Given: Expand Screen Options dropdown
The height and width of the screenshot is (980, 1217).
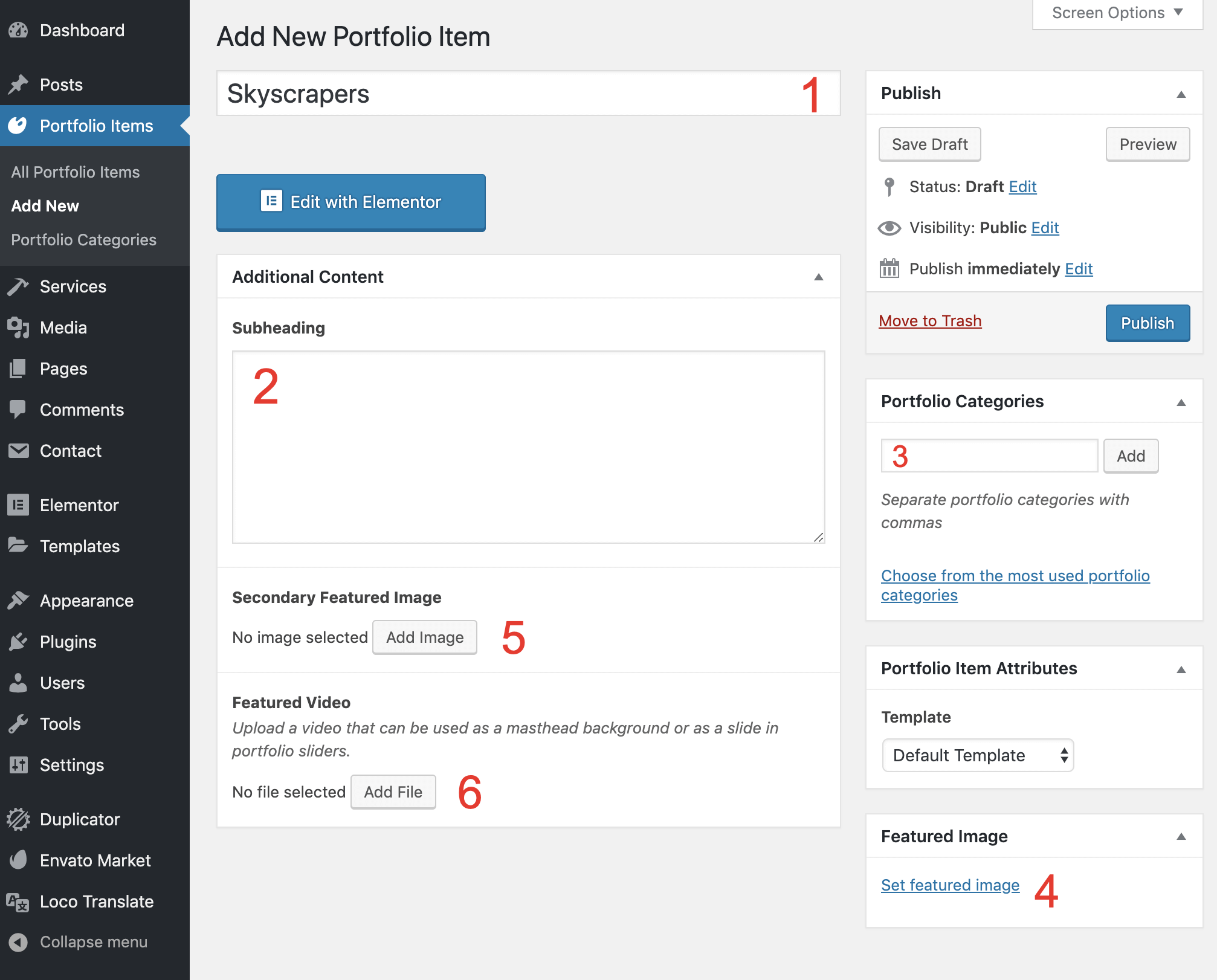Looking at the screenshot, I should 1117,13.
